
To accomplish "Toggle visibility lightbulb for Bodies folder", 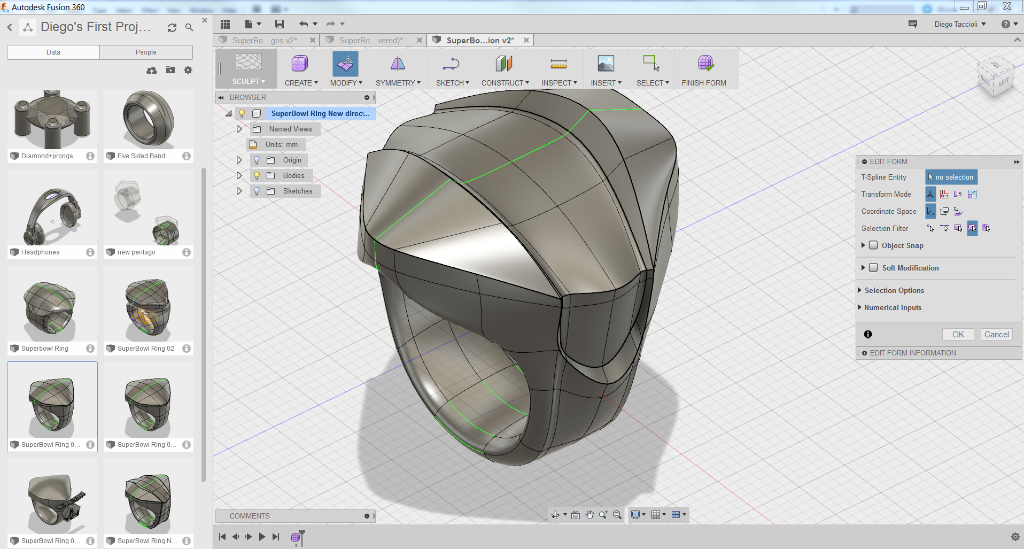I will (256, 175).
